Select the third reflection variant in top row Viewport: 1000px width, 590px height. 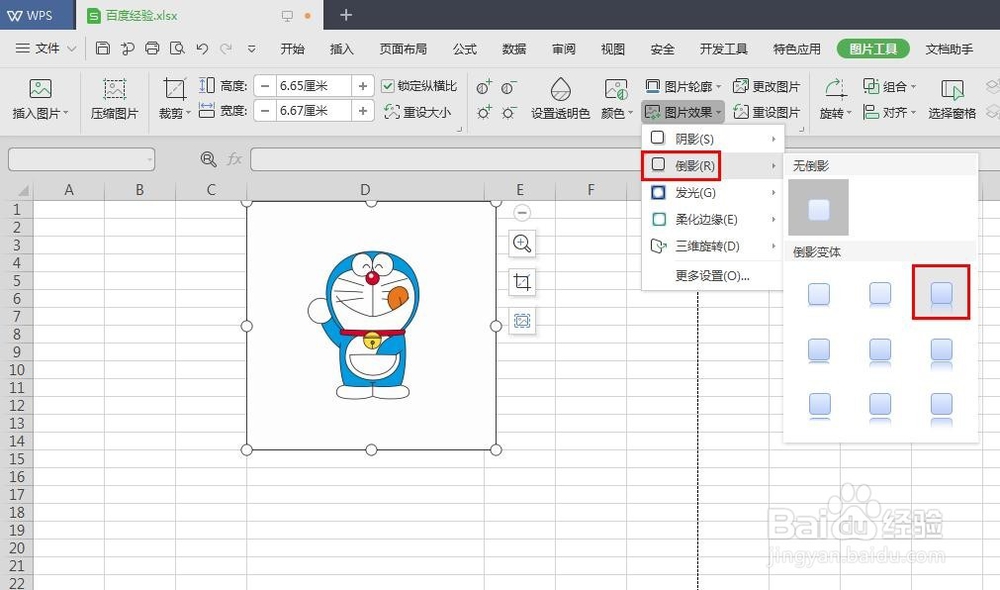tap(941, 293)
